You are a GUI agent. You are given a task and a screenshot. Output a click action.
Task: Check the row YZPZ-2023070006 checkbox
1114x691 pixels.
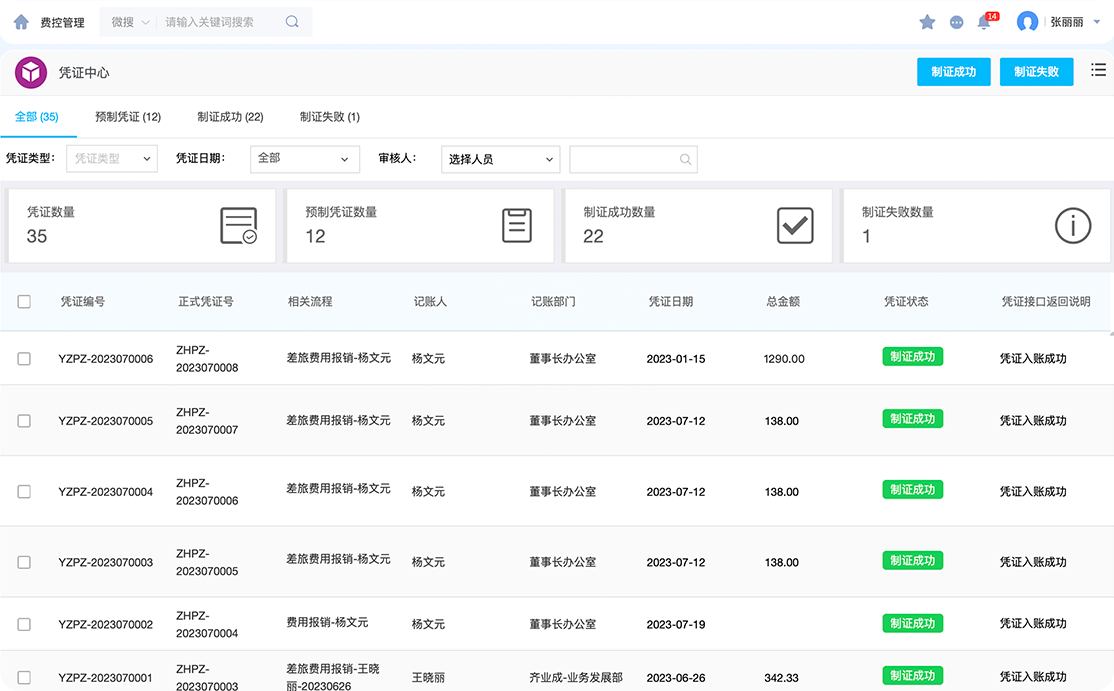click(24, 359)
